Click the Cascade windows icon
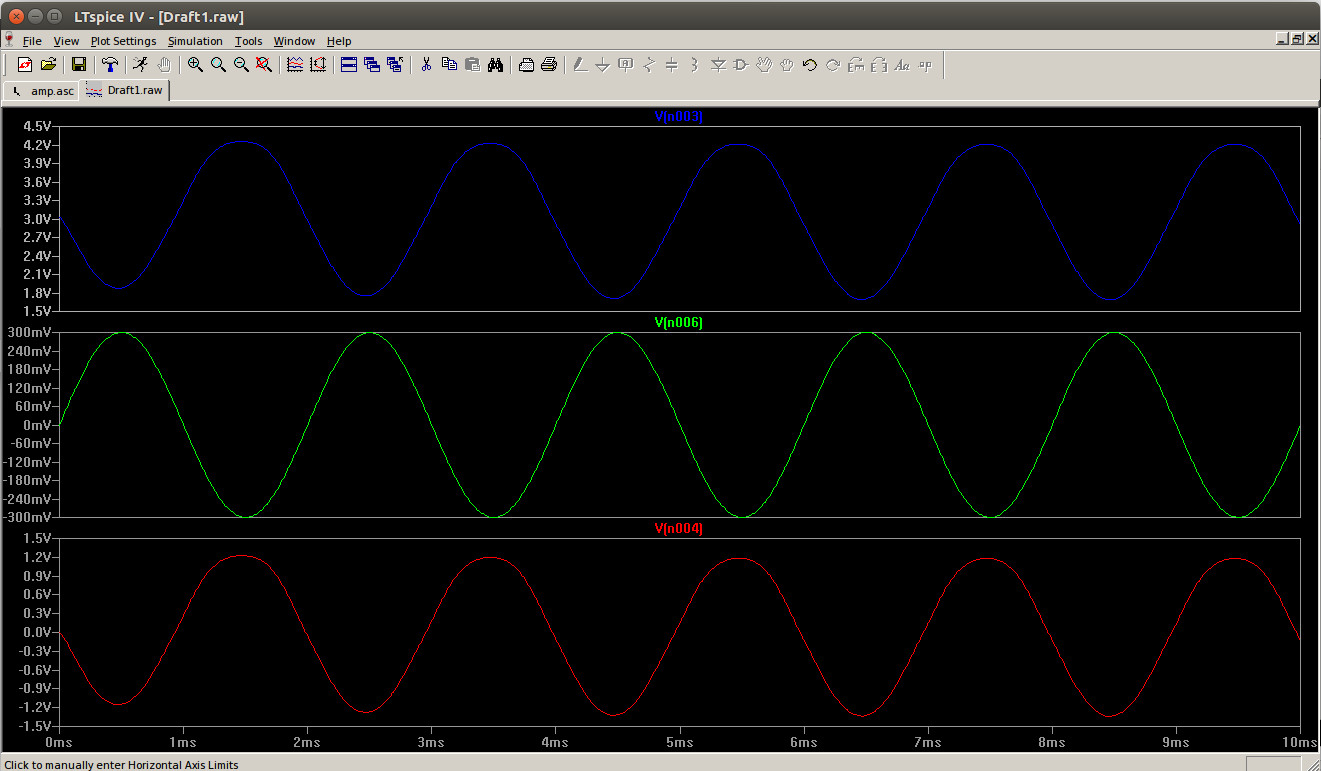The image size is (1321, 771). pyautogui.click(x=372, y=65)
